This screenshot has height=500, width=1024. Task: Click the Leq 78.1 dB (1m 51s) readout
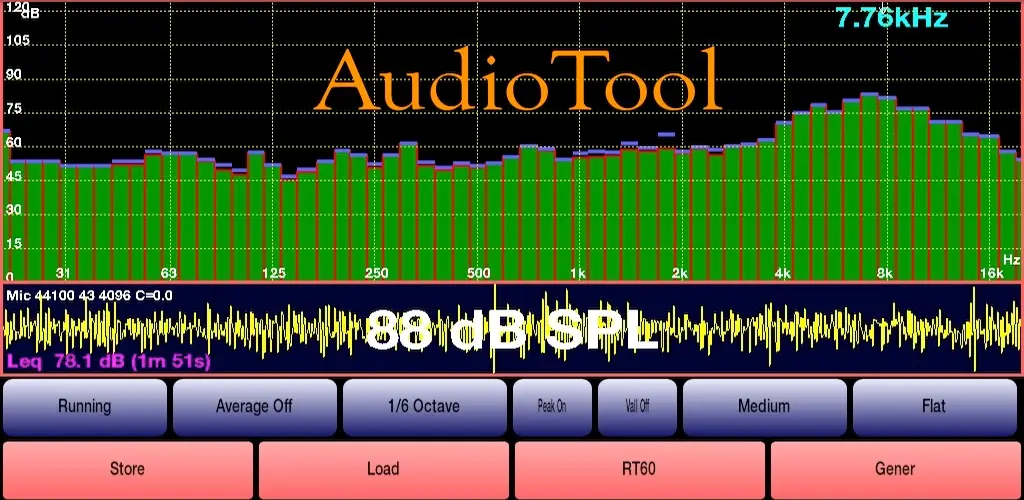coord(108,362)
